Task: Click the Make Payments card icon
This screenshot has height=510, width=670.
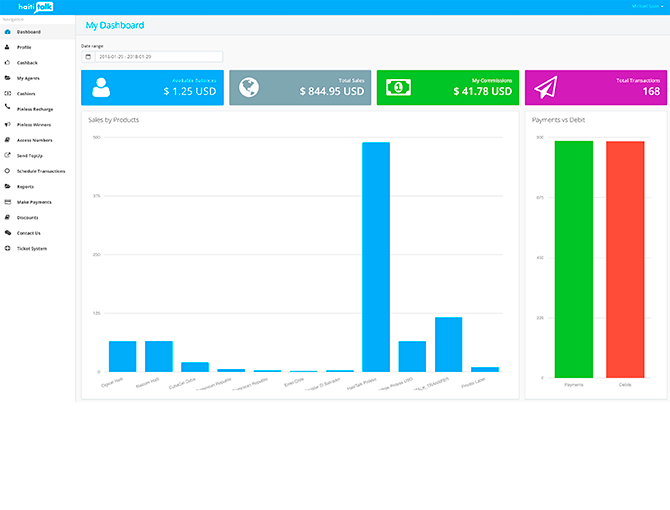Action: click(8, 202)
